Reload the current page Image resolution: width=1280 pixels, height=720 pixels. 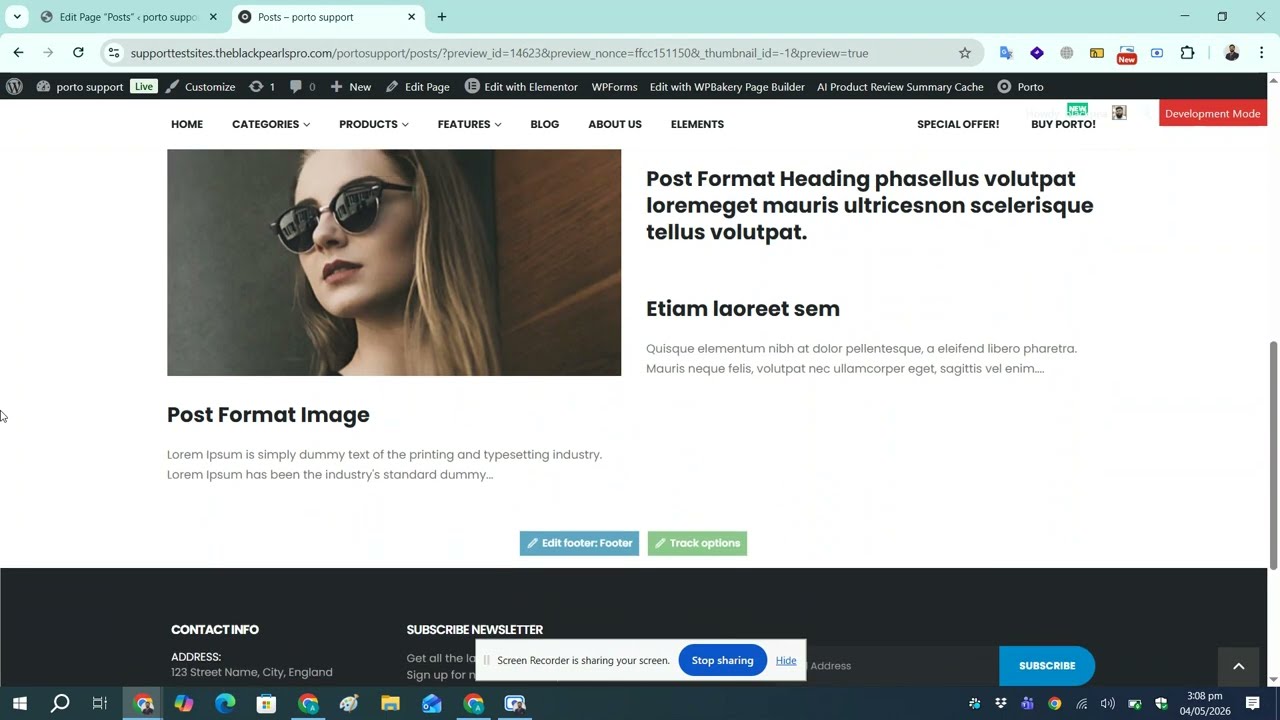coord(78,53)
